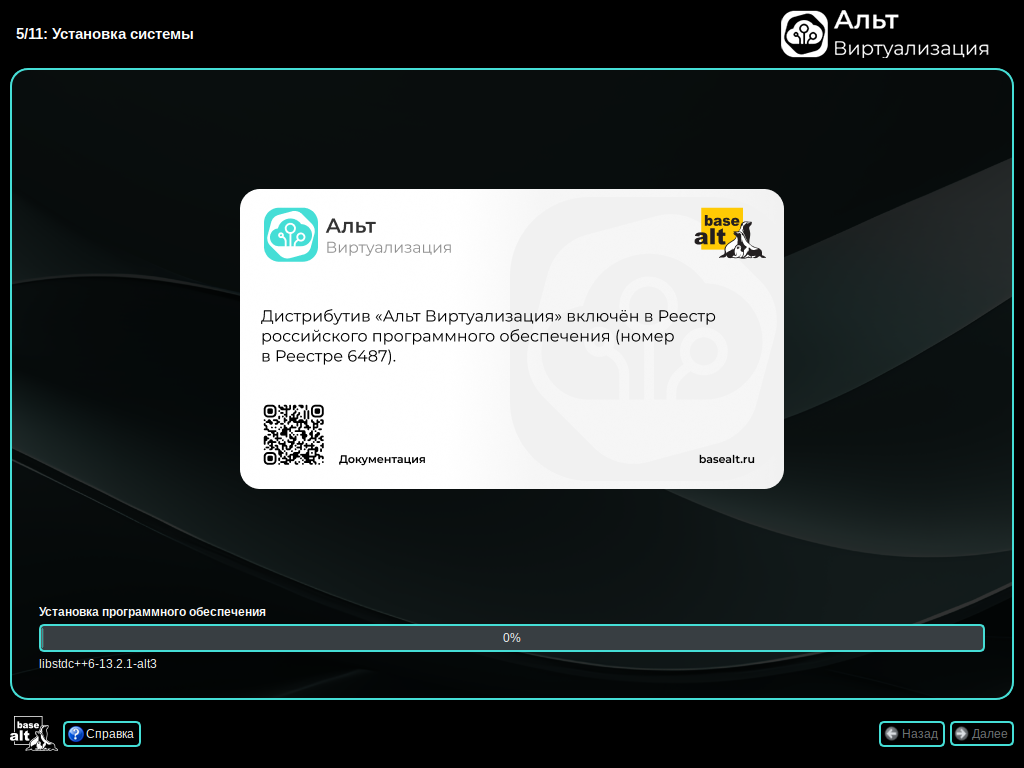
Task: Click the installation progress bar showing 0%
Action: click(x=512, y=638)
